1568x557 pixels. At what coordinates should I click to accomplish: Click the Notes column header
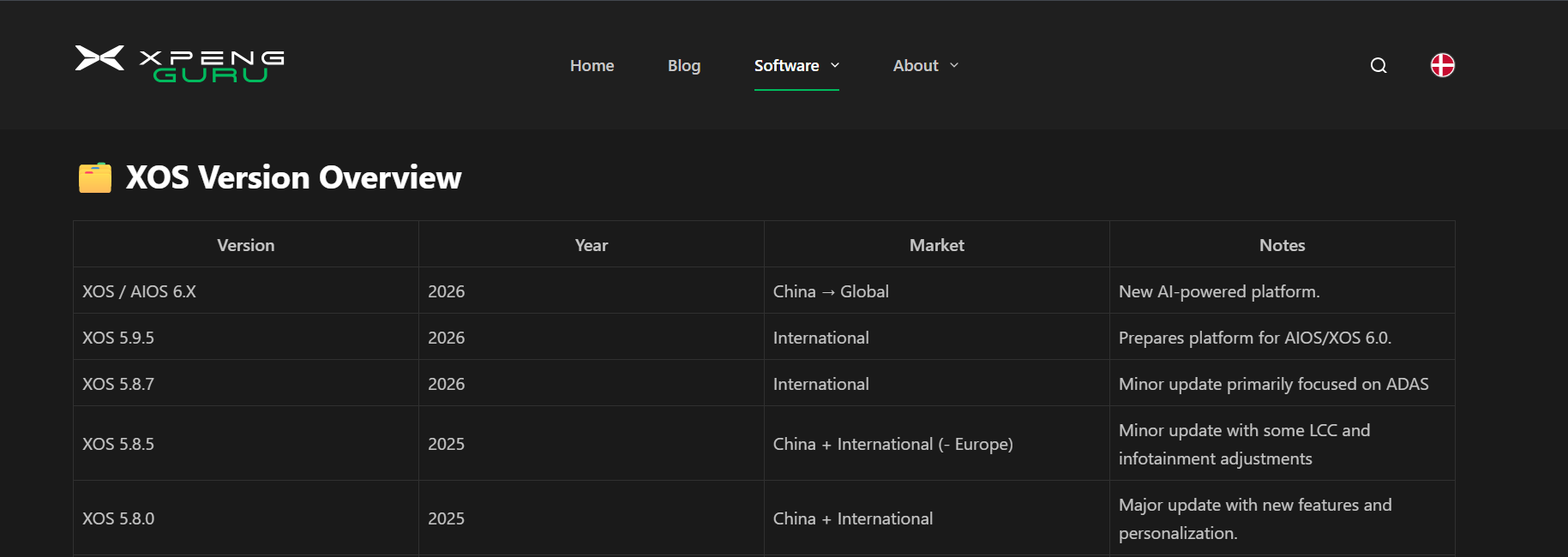coord(1282,245)
